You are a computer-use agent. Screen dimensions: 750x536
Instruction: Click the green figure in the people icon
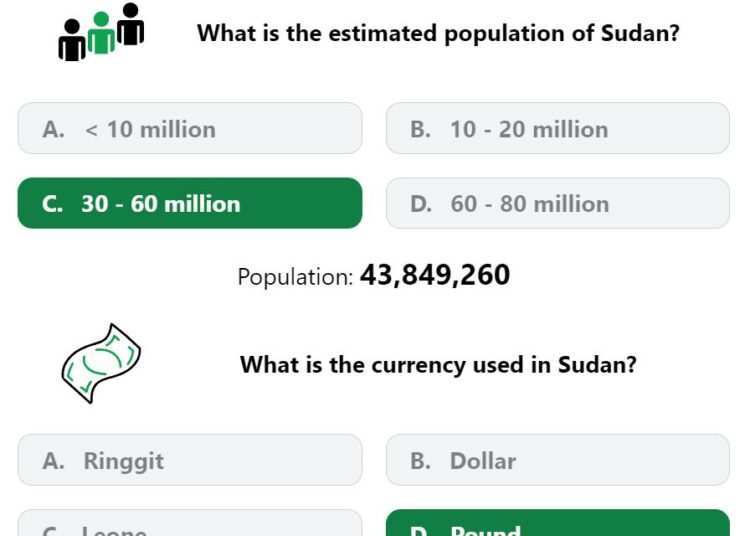pos(101,33)
